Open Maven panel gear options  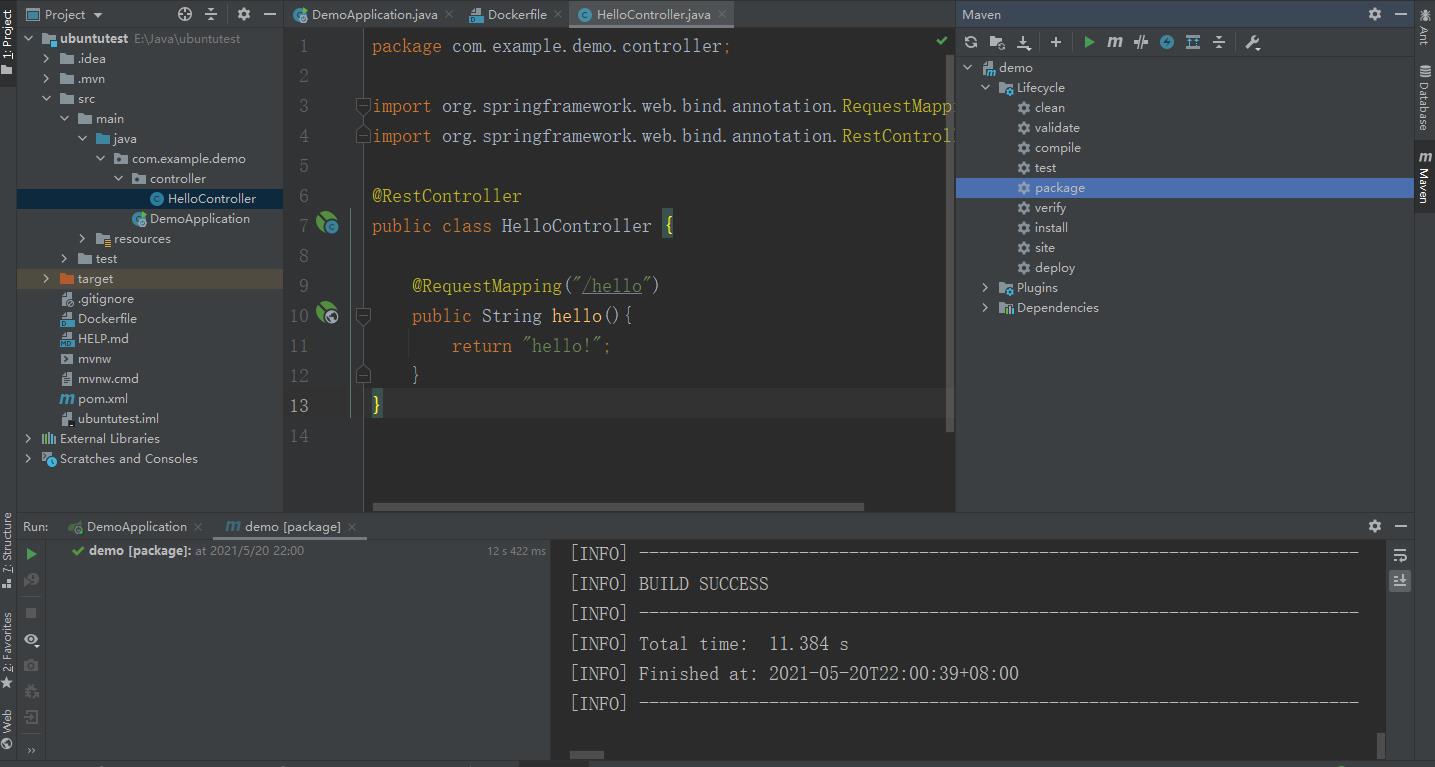tap(1375, 14)
